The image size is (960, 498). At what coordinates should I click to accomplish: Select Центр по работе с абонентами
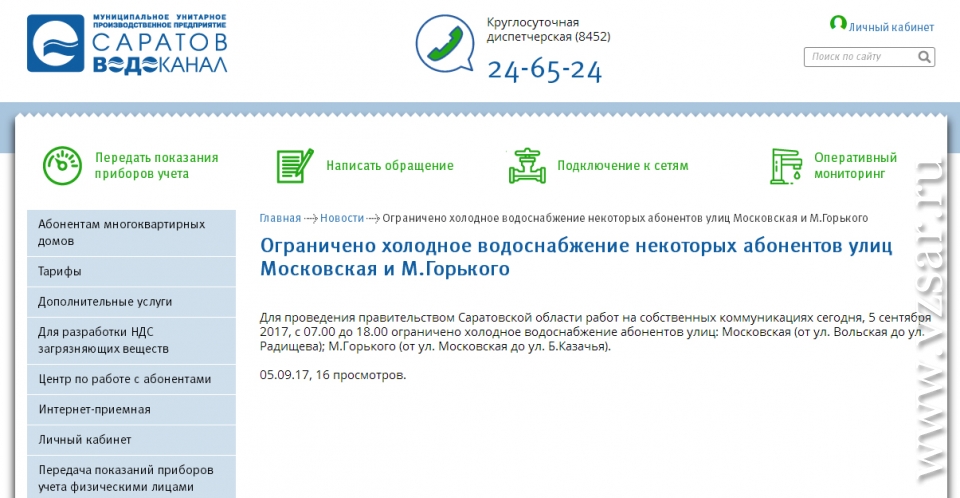[x=131, y=379]
